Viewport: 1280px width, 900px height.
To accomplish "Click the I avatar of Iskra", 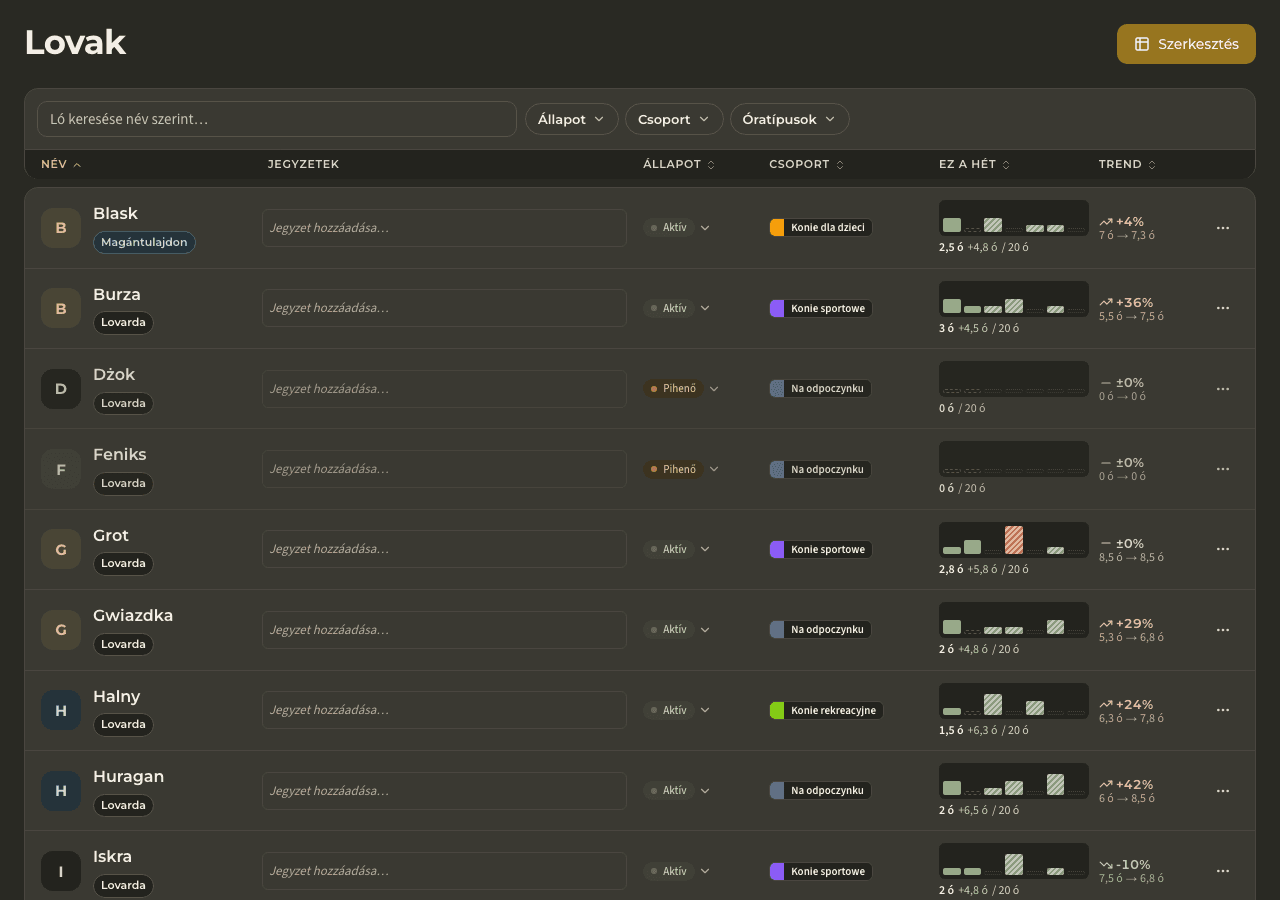I will coord(61,871).
